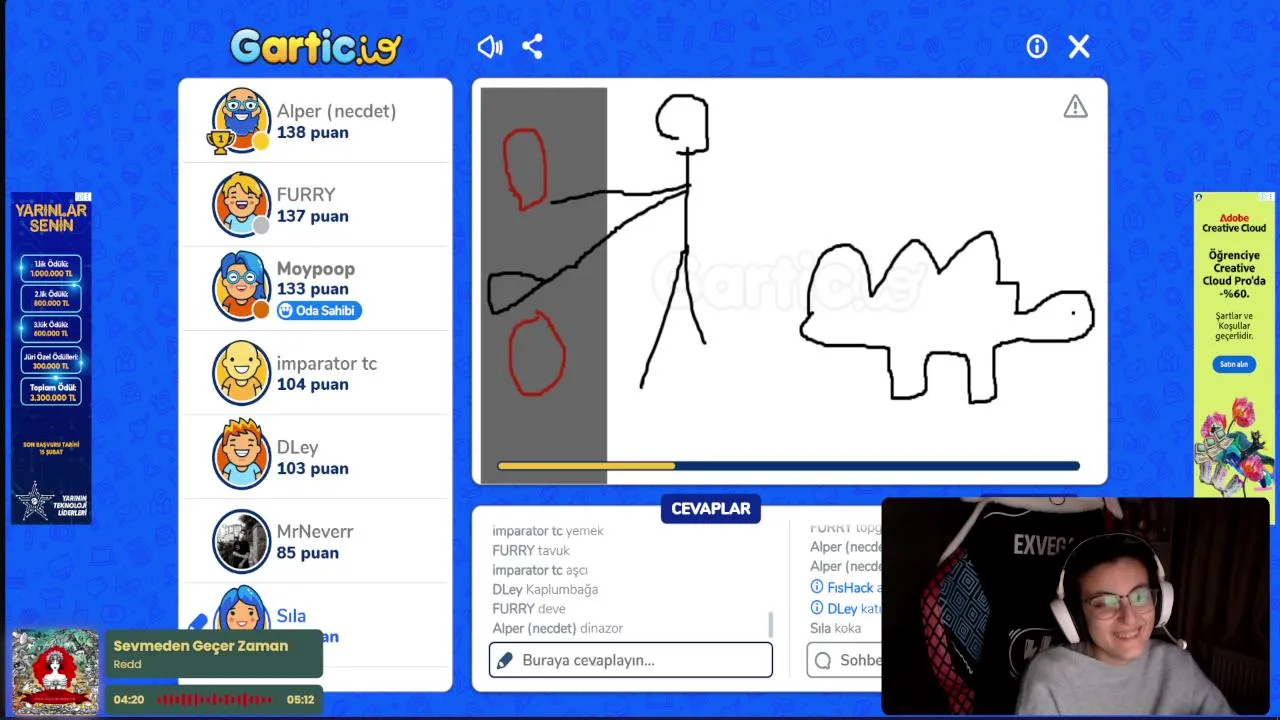Report drawing with warning triangle icon
The height and width of the screenshot is (720, 1280).
(1075, 106)
